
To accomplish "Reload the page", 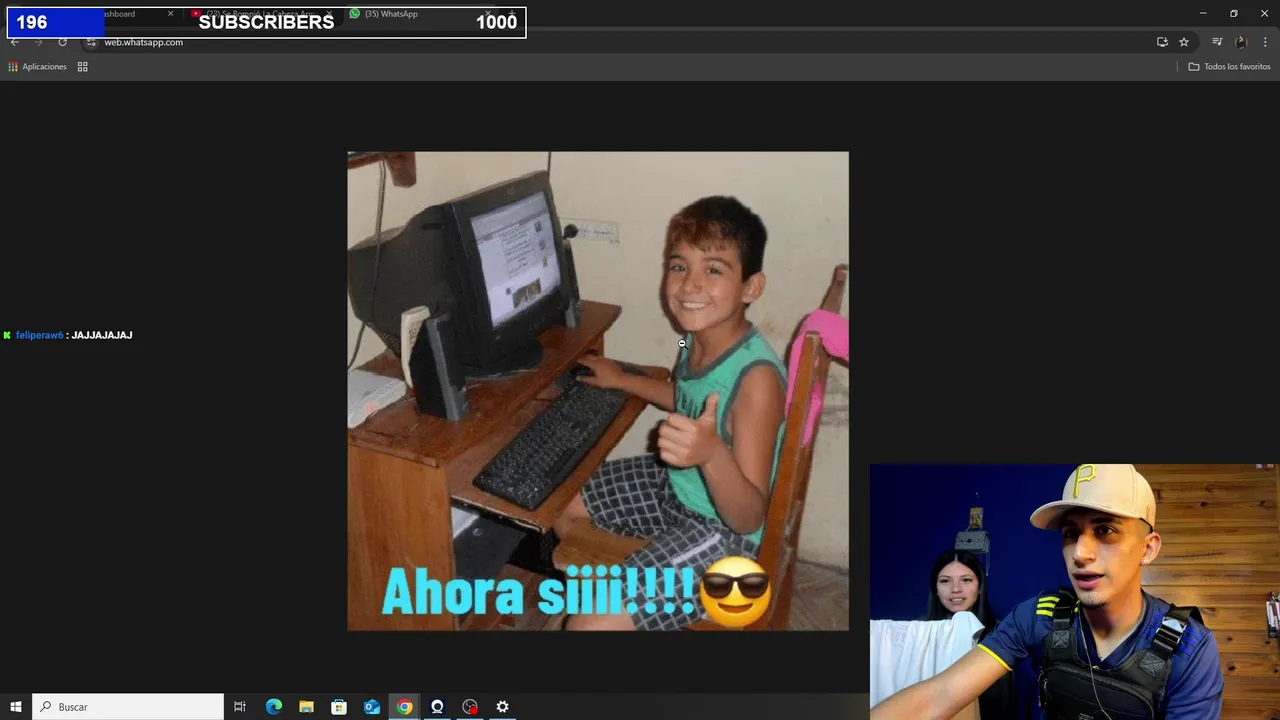I will tap(62, 42).
